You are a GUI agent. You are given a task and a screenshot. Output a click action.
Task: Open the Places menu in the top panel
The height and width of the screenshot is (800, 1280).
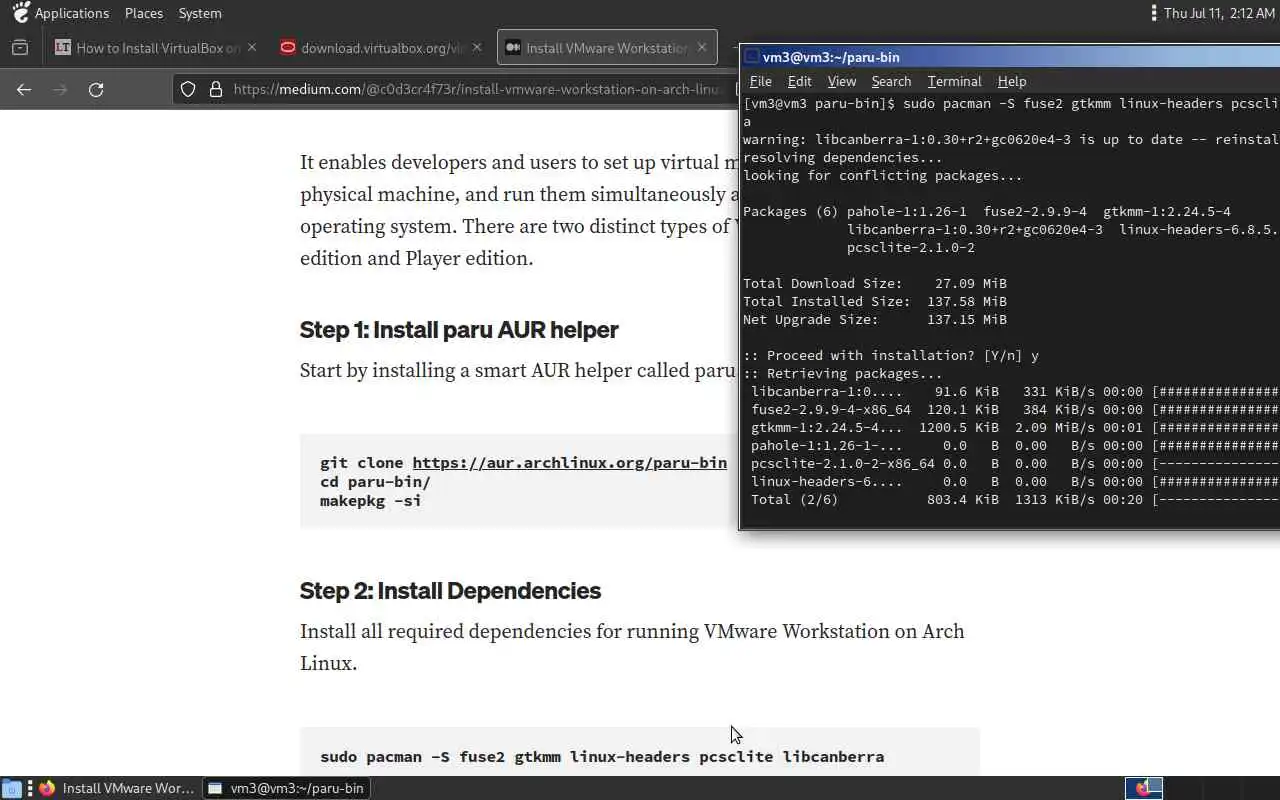click(x=144, y=13)
